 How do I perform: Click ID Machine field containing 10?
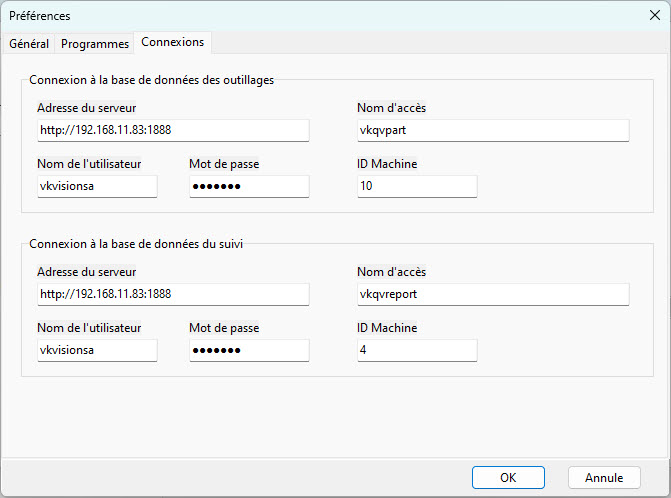pyautogui.click(x=416, y=187)
